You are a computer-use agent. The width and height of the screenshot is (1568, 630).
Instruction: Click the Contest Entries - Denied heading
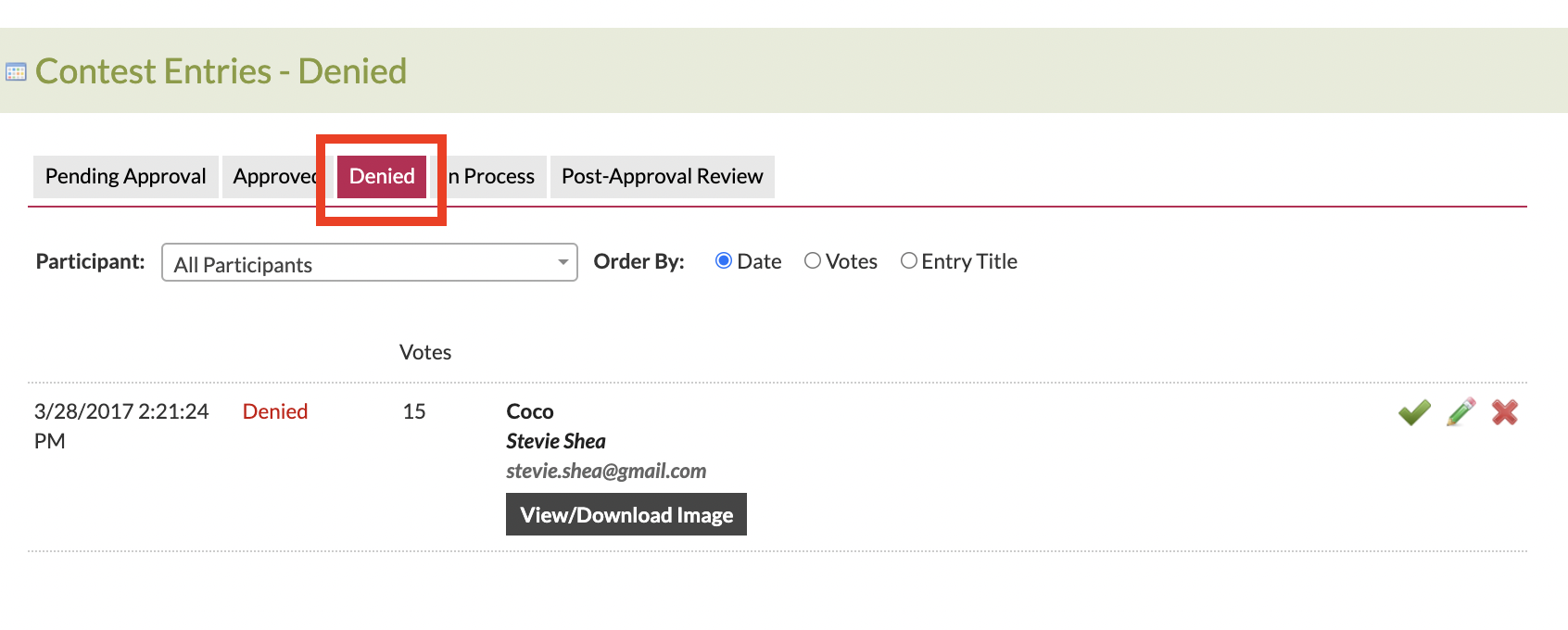click(221, 71)
